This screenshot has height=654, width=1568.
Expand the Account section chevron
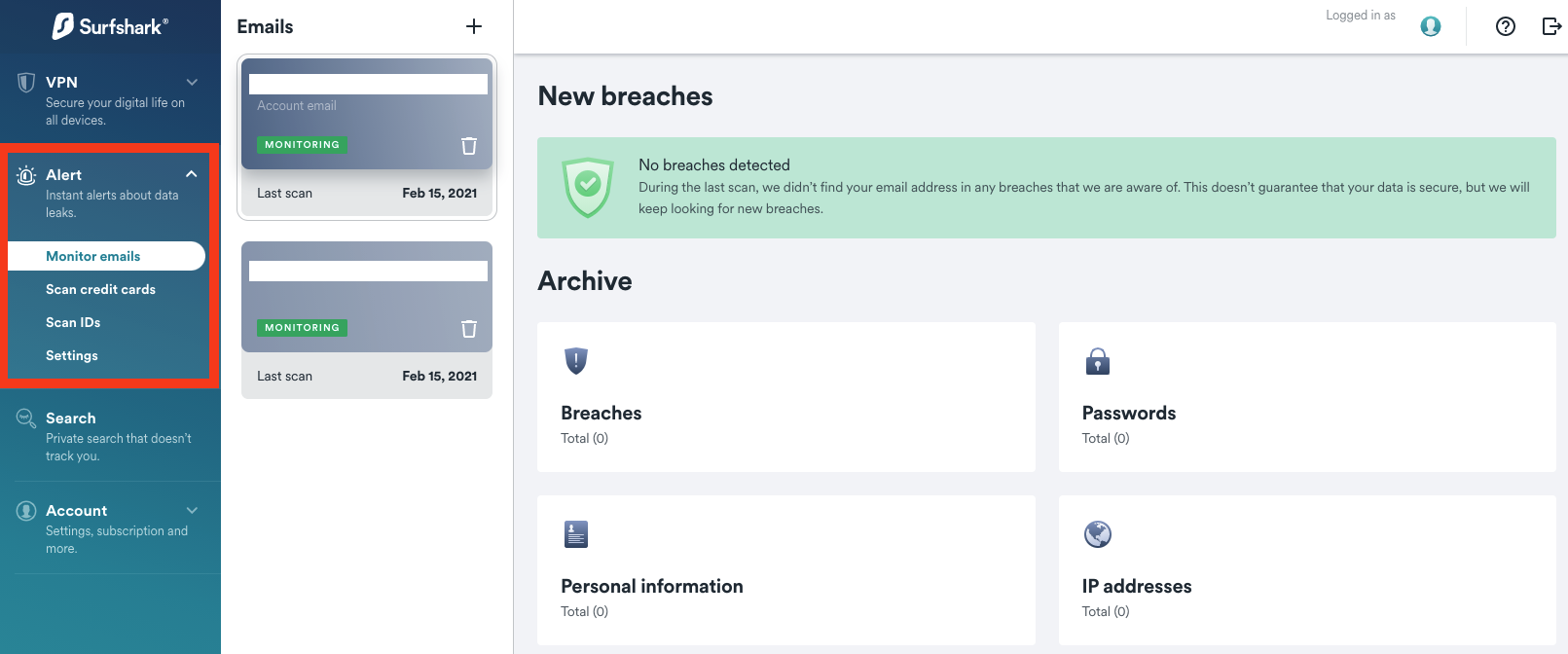tap(192, 510)
